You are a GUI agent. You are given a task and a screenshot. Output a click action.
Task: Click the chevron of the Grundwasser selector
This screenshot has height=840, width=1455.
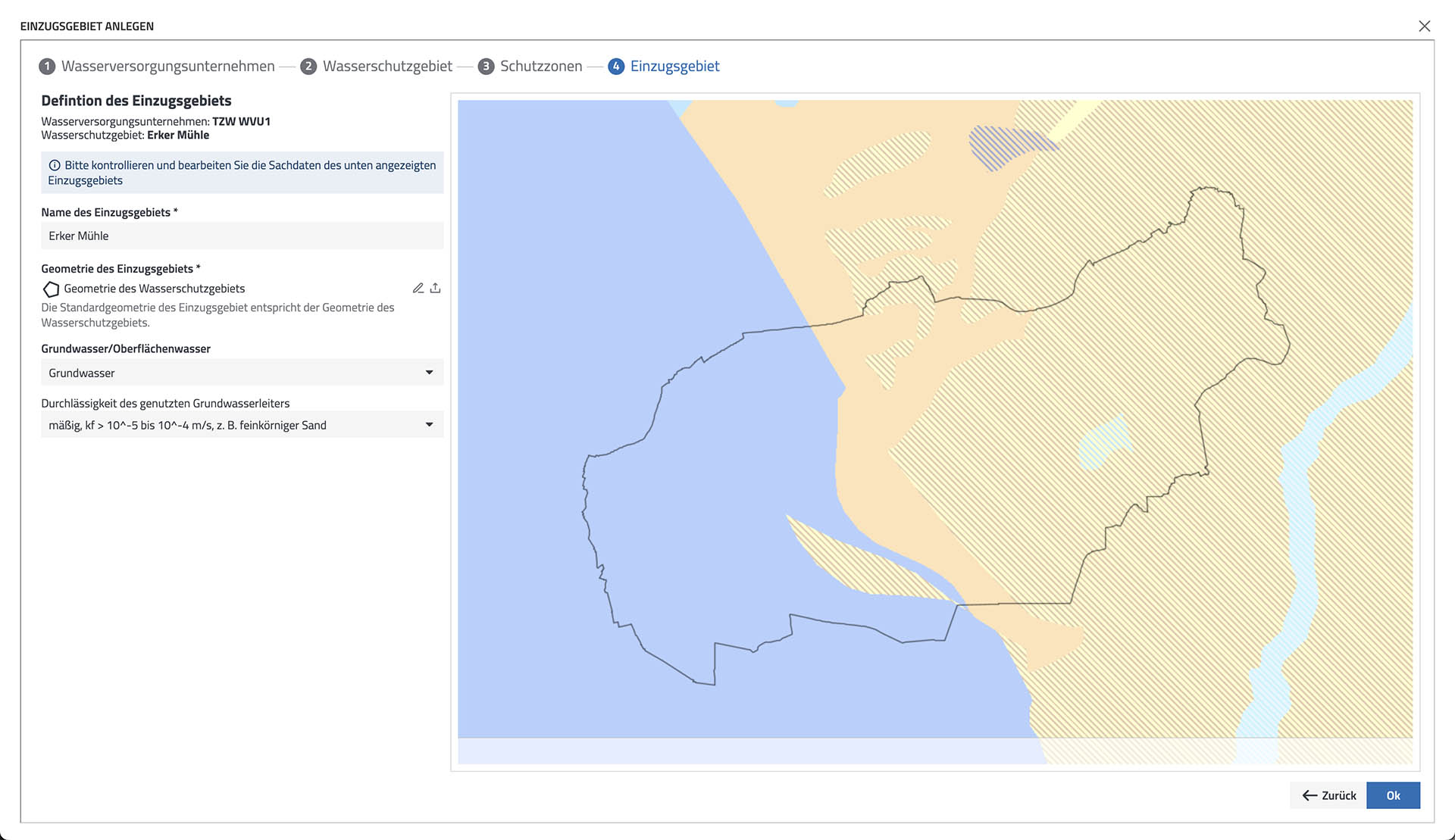point(430,372)
